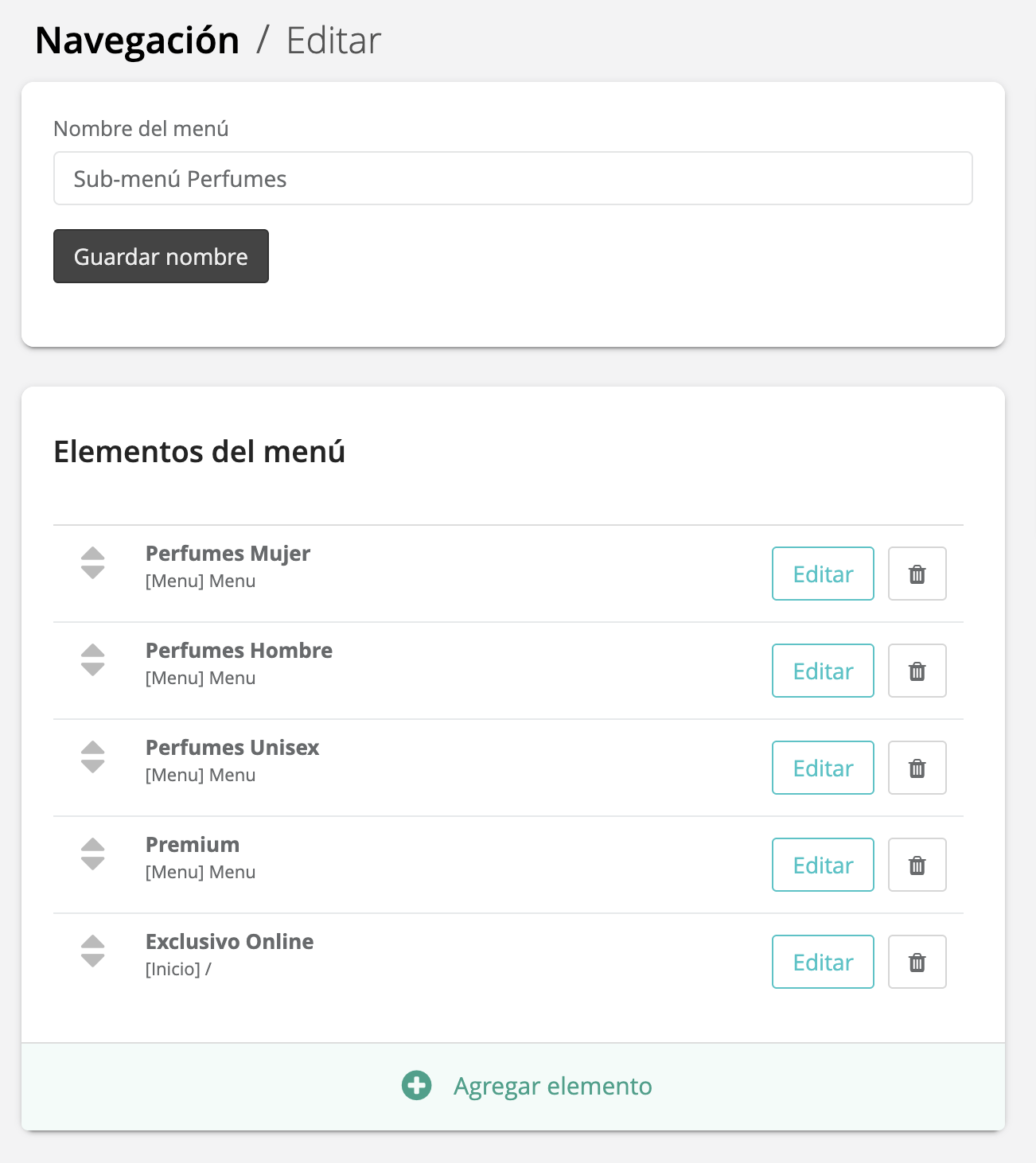
Task: Move Perfumes Unisex down one position
Action: pos(93,767)
